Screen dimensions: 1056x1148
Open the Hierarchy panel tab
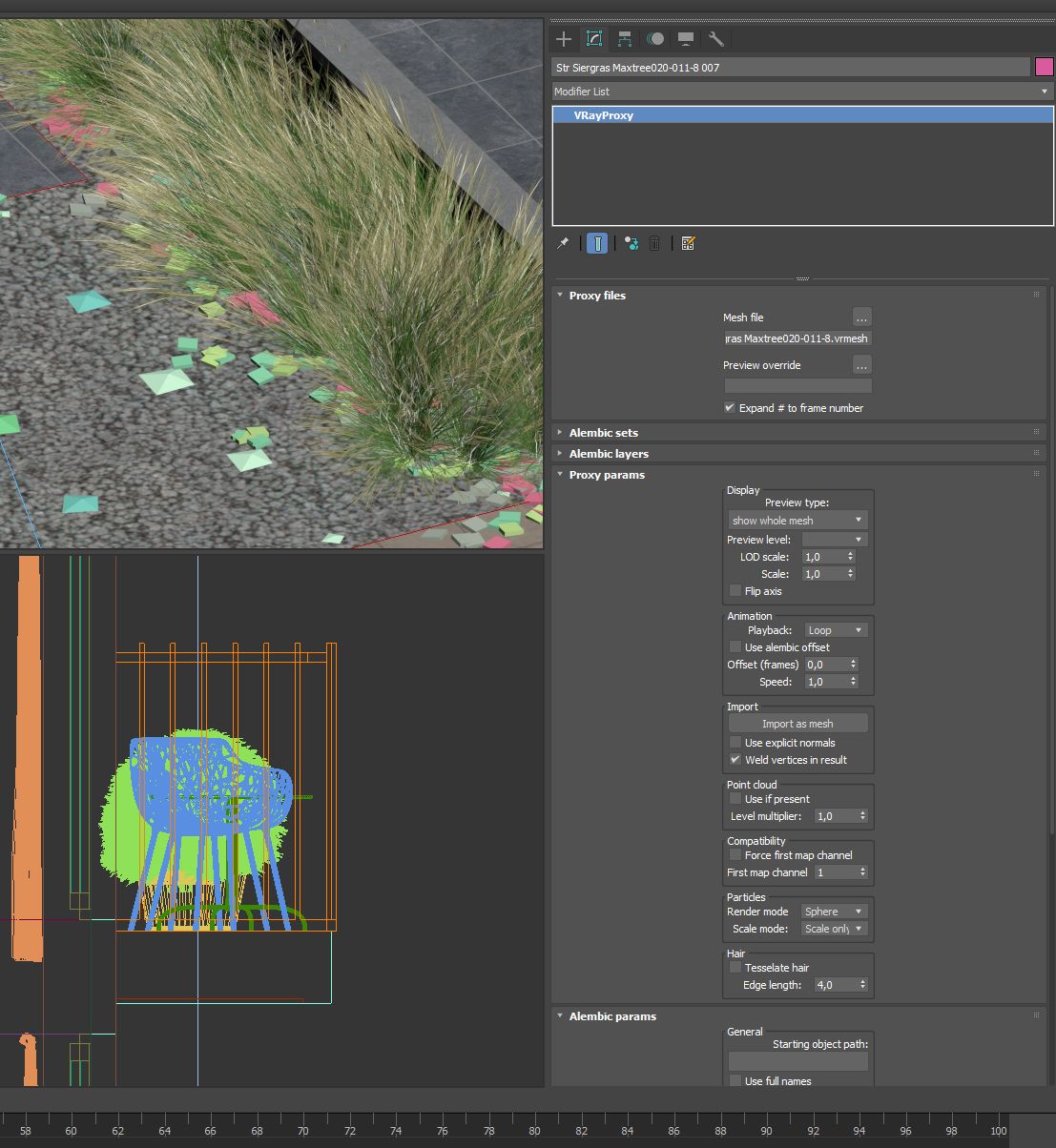(x=625, y=39)
